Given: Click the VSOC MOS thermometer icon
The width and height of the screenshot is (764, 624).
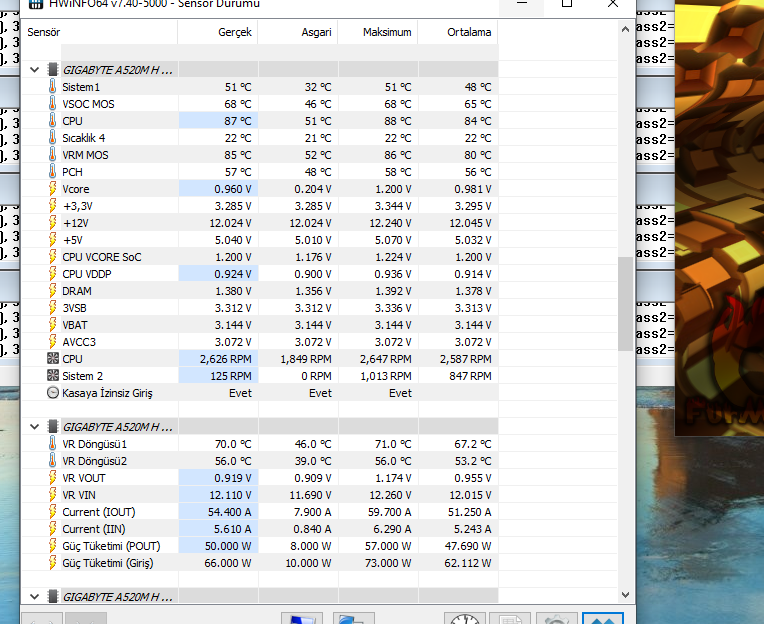Looking at the screenshot, I should [53, 104].
